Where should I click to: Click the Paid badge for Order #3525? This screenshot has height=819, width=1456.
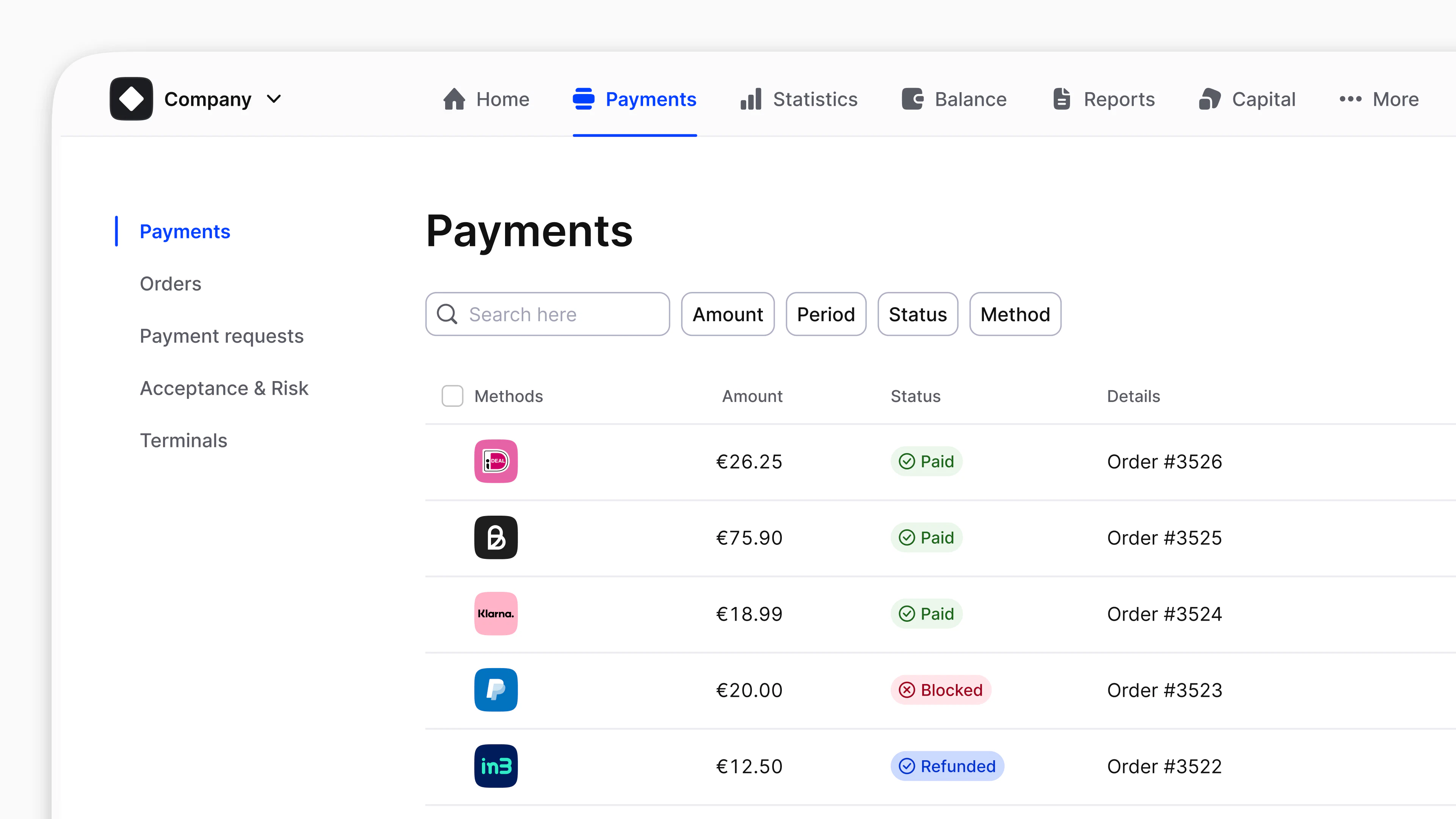click(x=926, y=538)
